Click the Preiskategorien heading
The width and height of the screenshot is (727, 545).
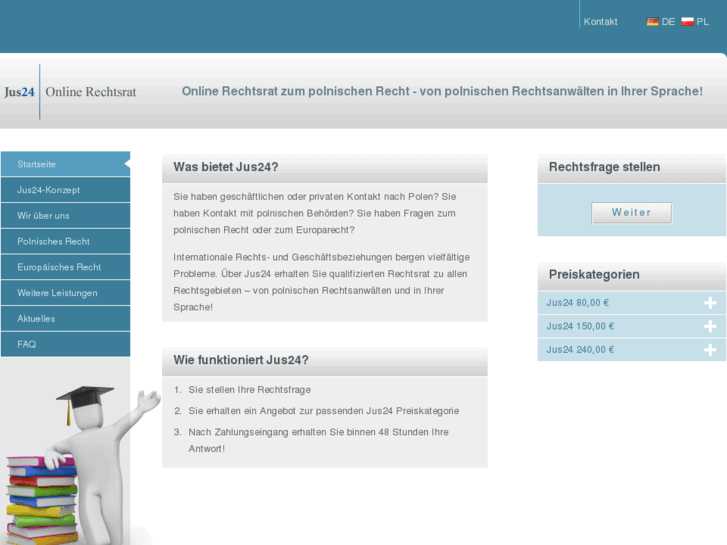pyautogui.click(x=594, y=275)
